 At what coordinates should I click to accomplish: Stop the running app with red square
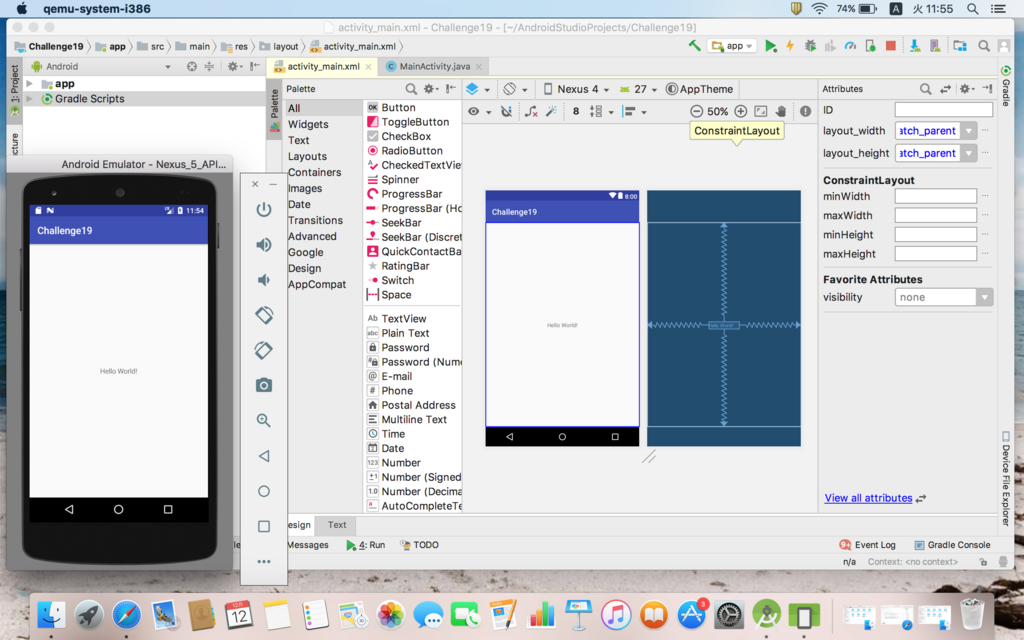point(890,46)
